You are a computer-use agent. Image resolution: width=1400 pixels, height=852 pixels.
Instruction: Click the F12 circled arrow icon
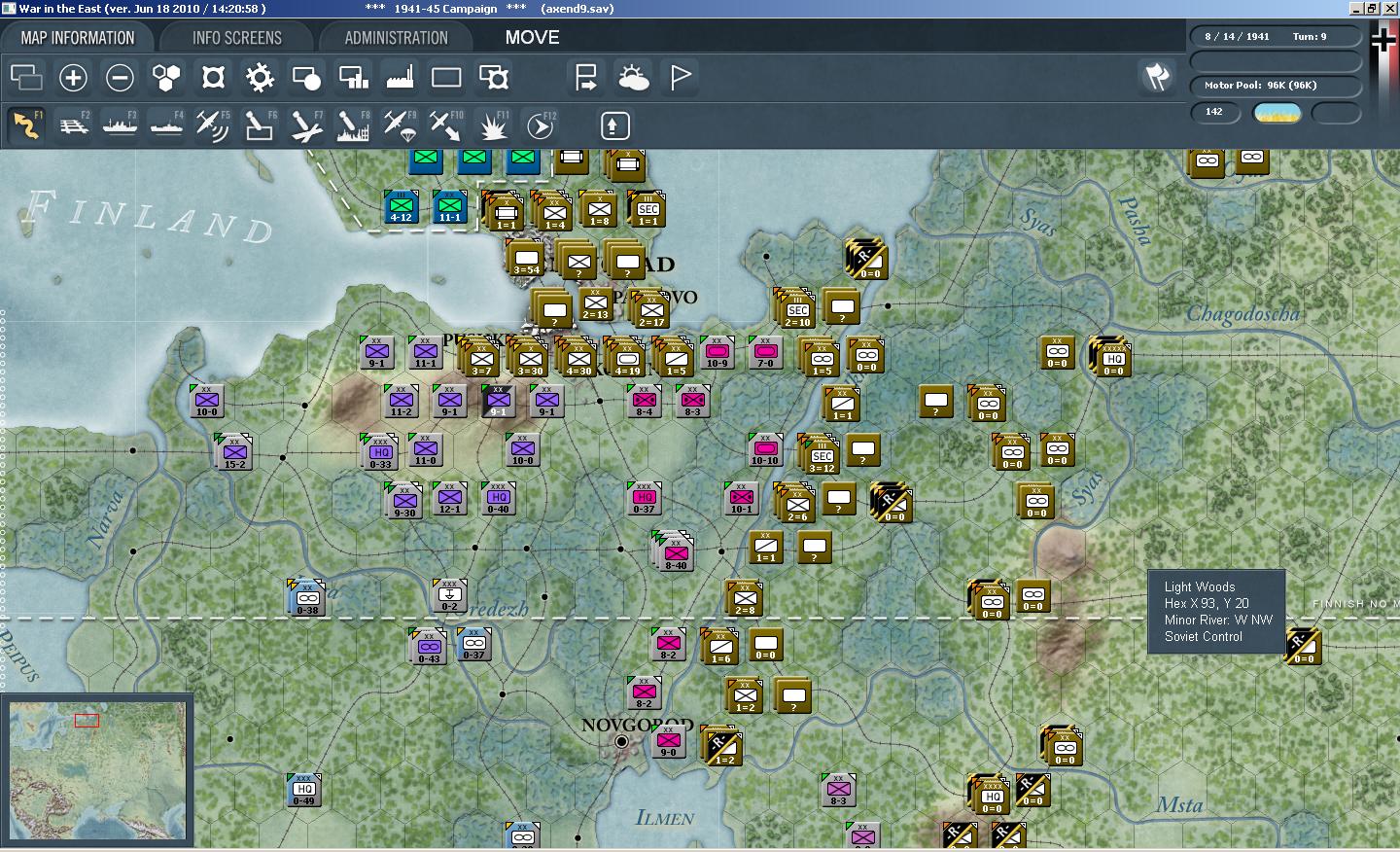(540, 125)
